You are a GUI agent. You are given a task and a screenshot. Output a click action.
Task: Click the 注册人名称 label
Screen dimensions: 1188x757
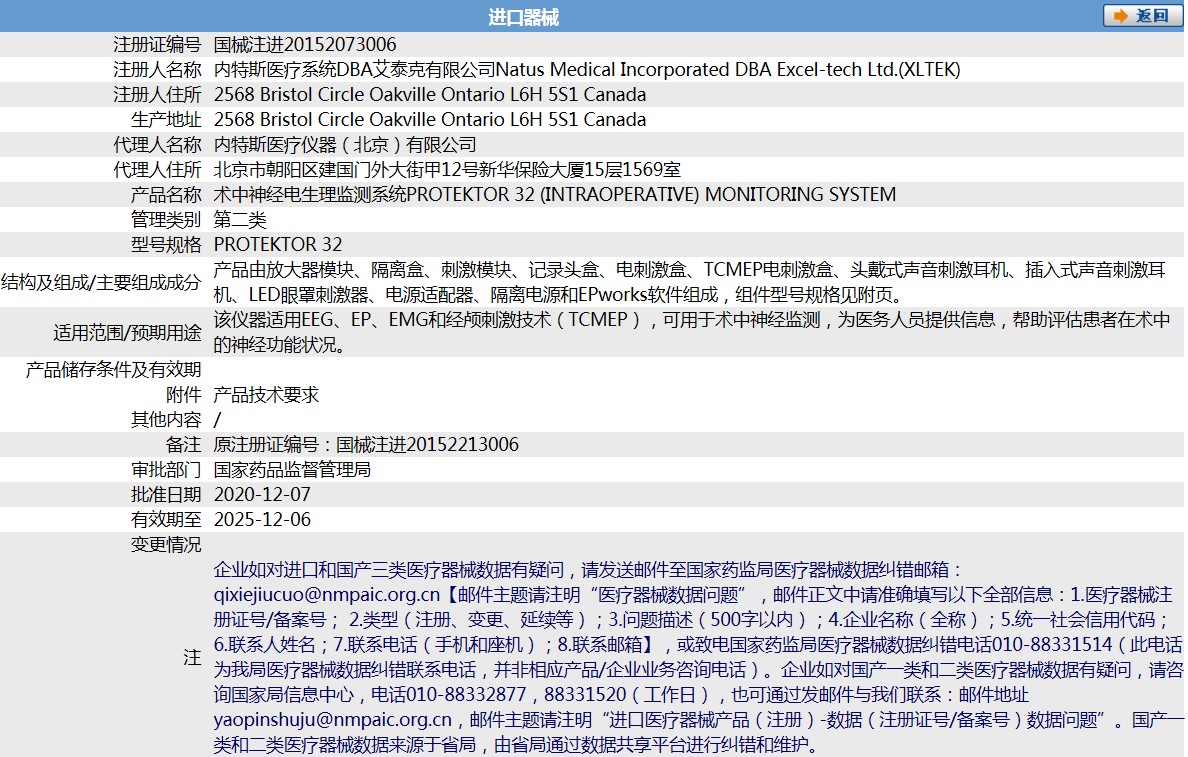157,69
